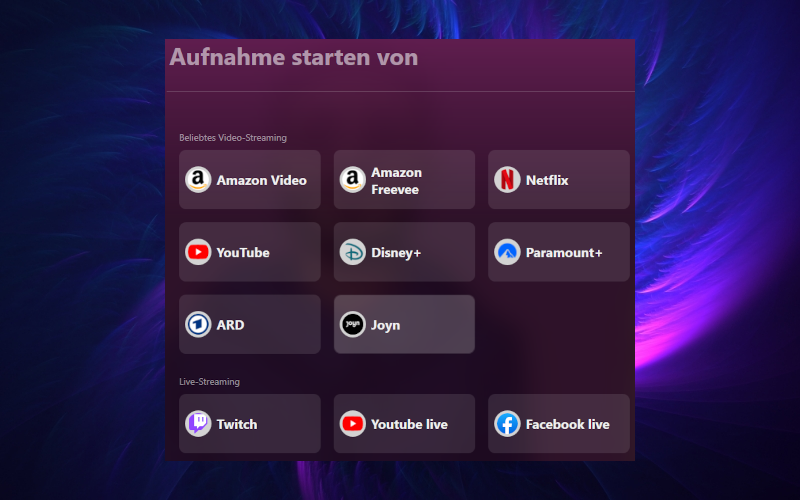Click the Youtube live play icon

click(x=353, y=423)
